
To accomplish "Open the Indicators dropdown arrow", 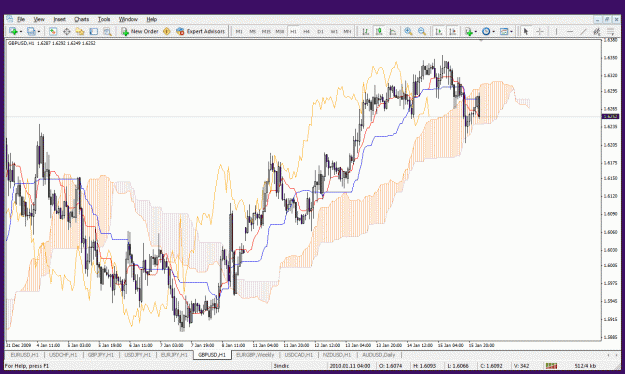I will (x=476, y=31).
